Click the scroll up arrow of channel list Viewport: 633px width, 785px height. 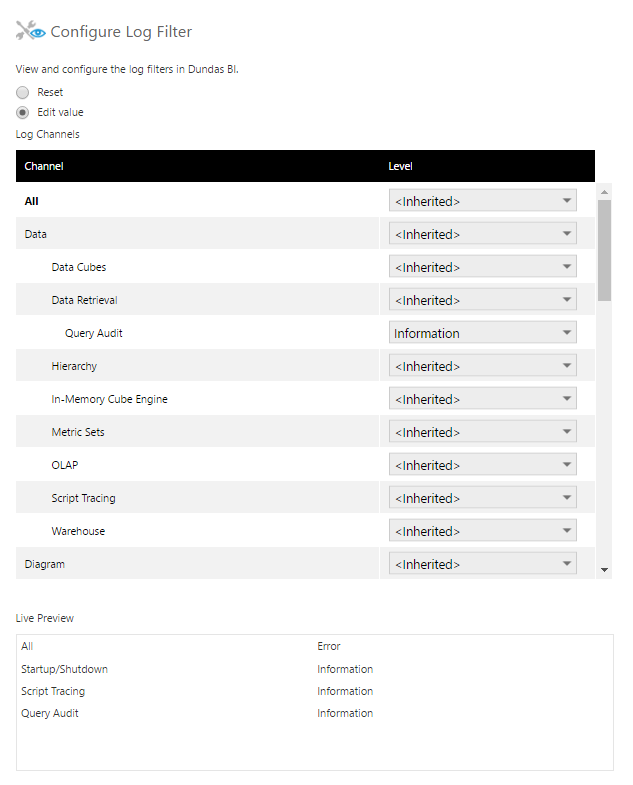coord(604,190)
